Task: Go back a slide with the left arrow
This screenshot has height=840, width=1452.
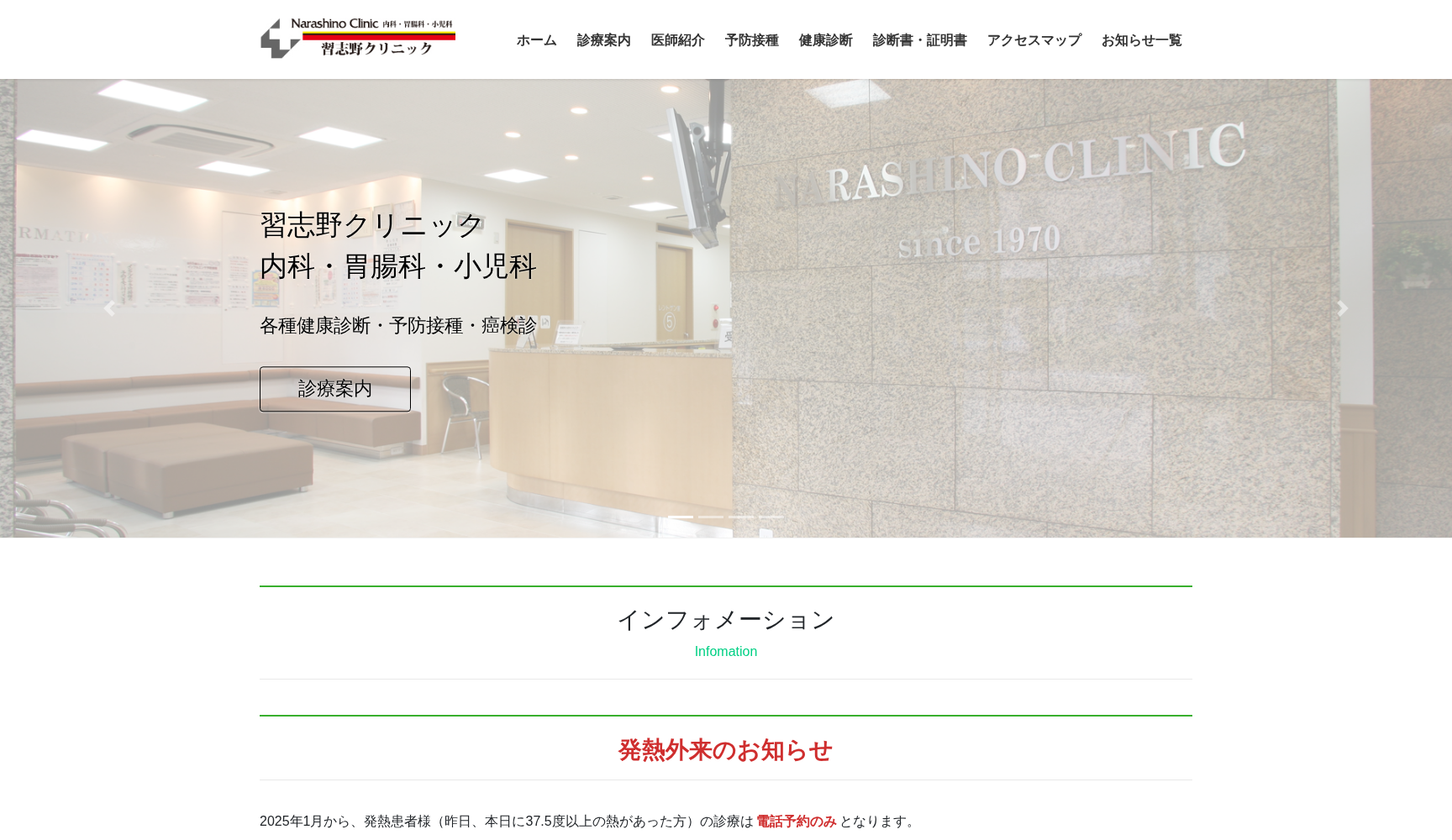Action: pyautogui.click(x=109, y=307)
